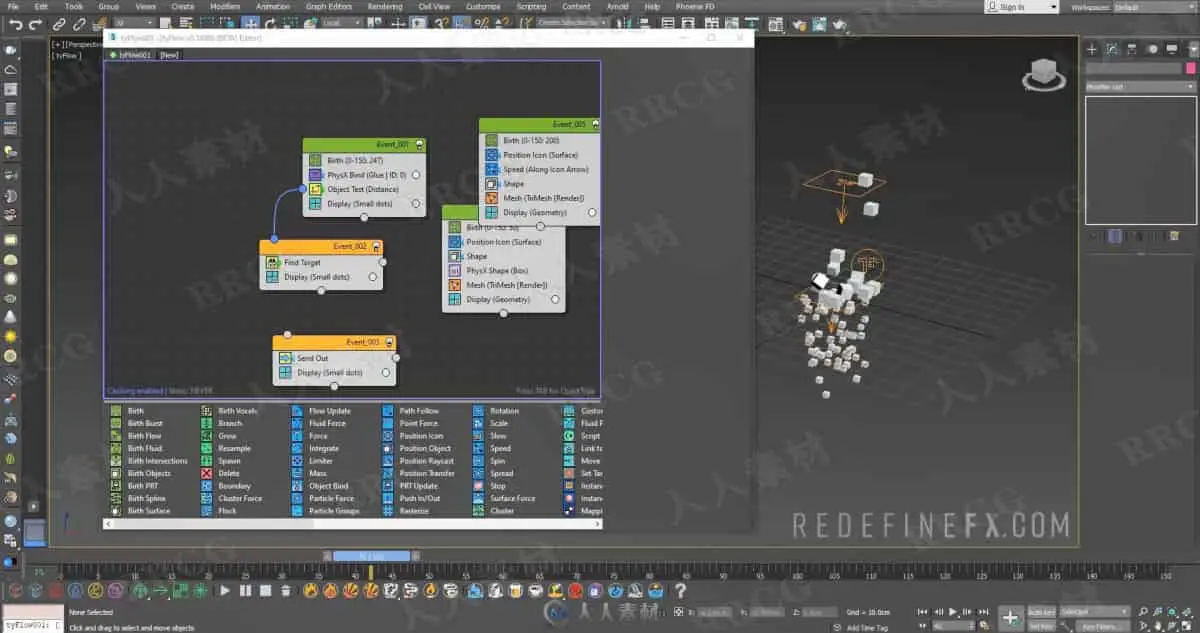Screen dimensions: 1200x633
Task: Open the Graph Editors menu
Action: tap(329, 6)
